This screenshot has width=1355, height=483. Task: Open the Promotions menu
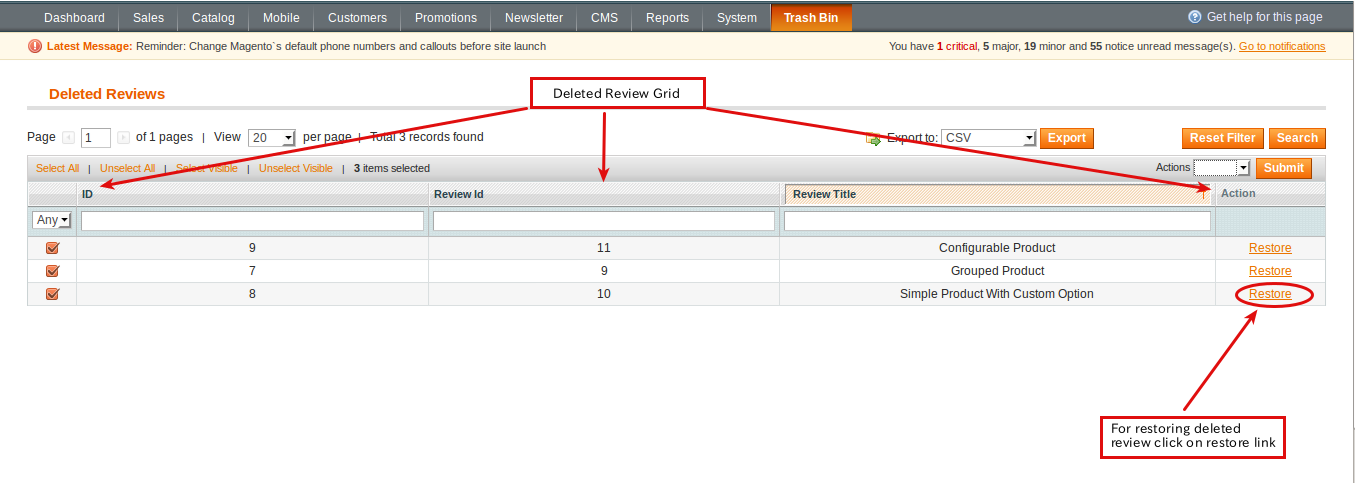point(446,18)
